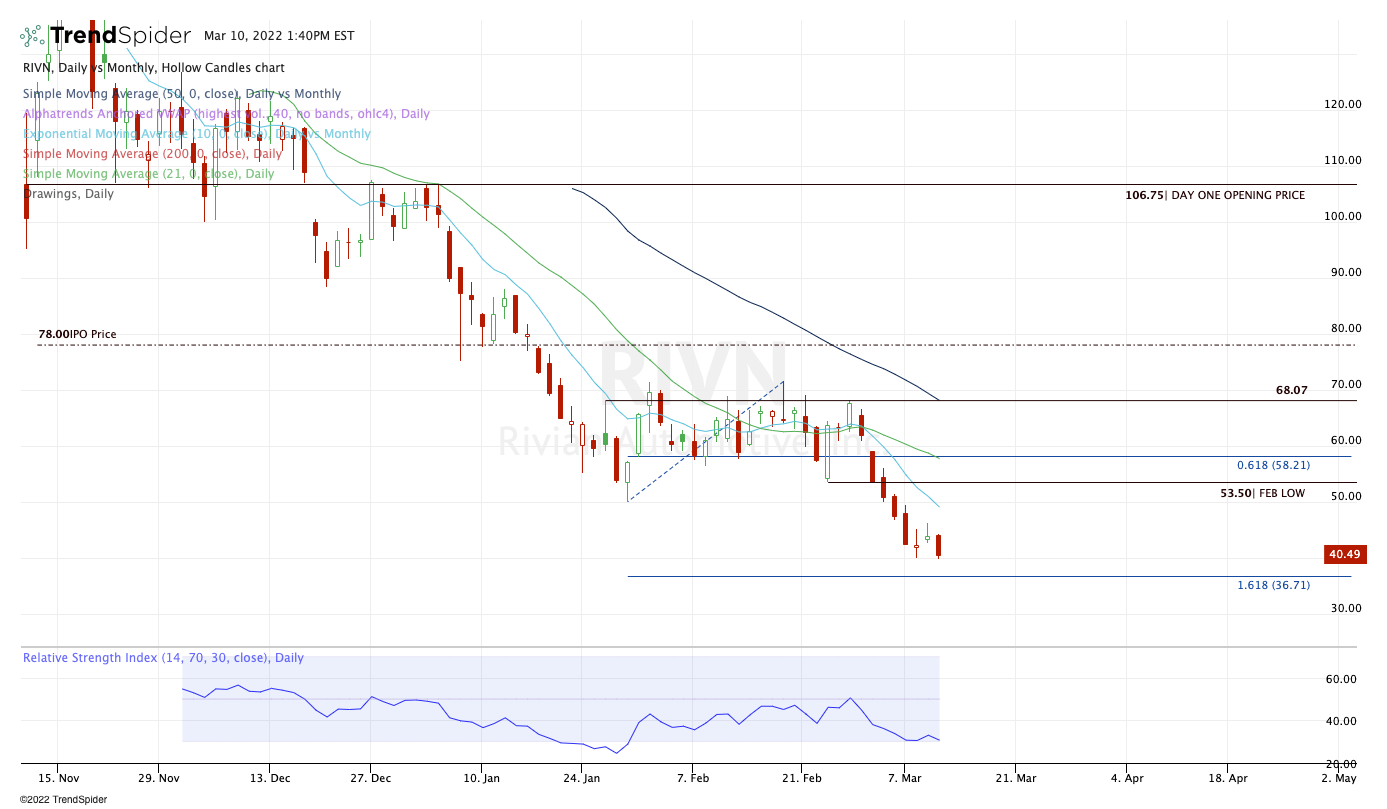Click the 68.07 resistance level label
The width and height of the screenshot is (1387, 809).
tap(1292, 390)
